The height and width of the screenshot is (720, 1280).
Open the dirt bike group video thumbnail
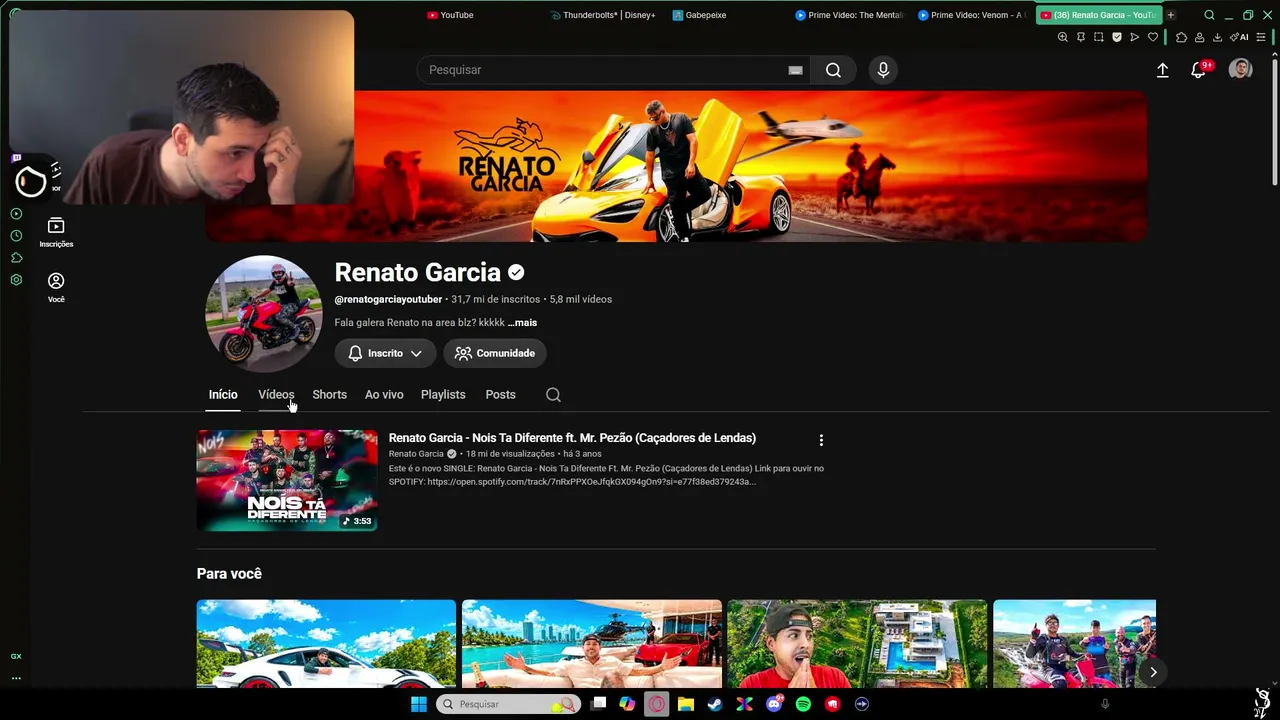(x=1074, y=644)
